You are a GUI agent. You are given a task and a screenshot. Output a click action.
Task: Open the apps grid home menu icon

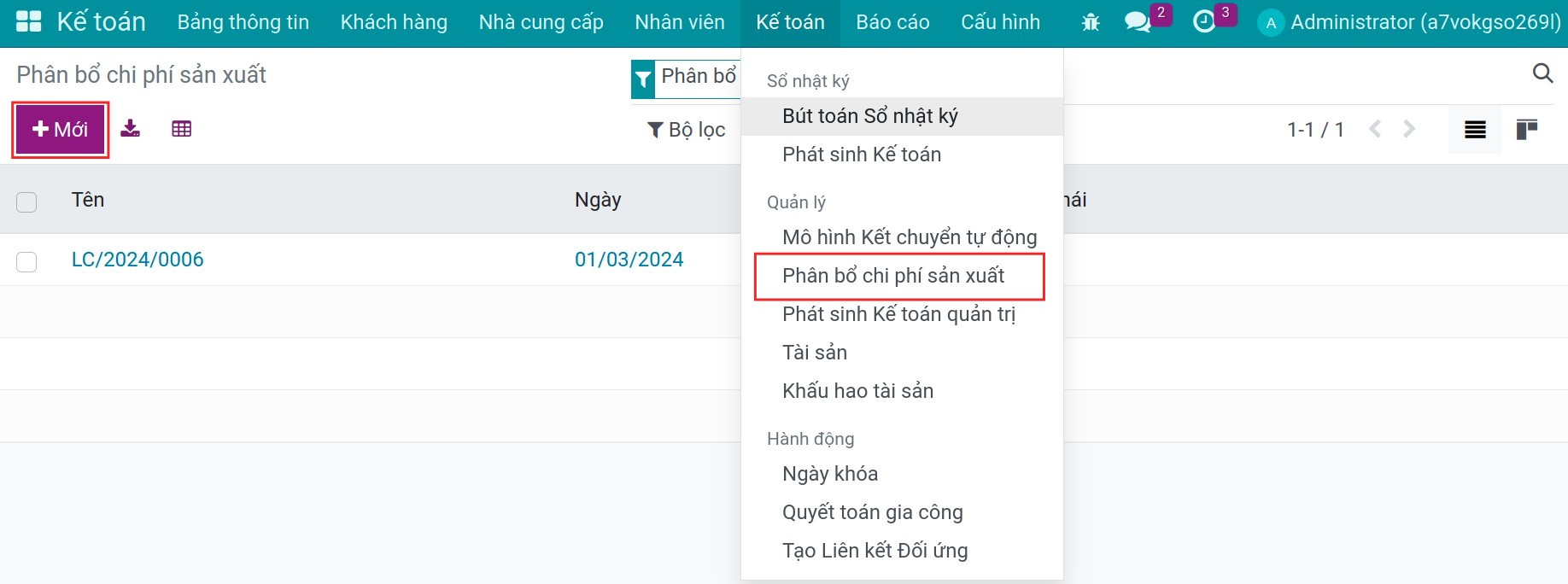(x=29, y=22)
